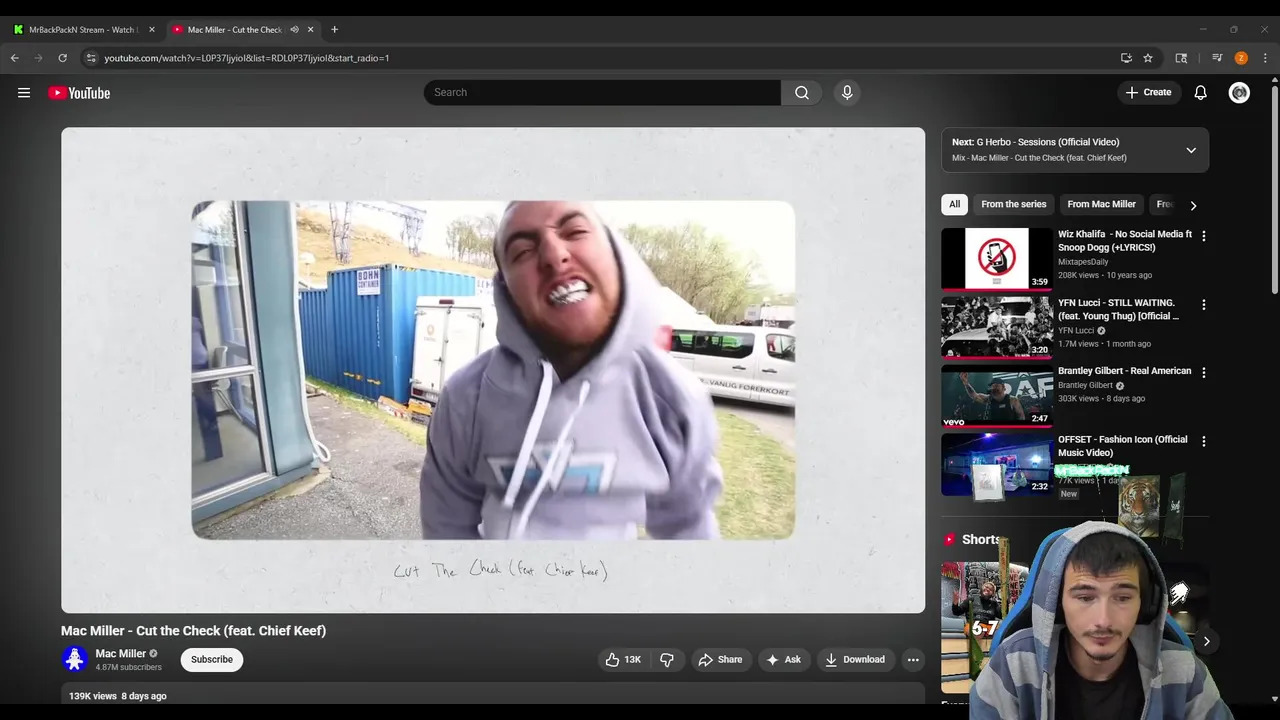
Task: Click the video title below the player
Action: click(x=194, y=631)
